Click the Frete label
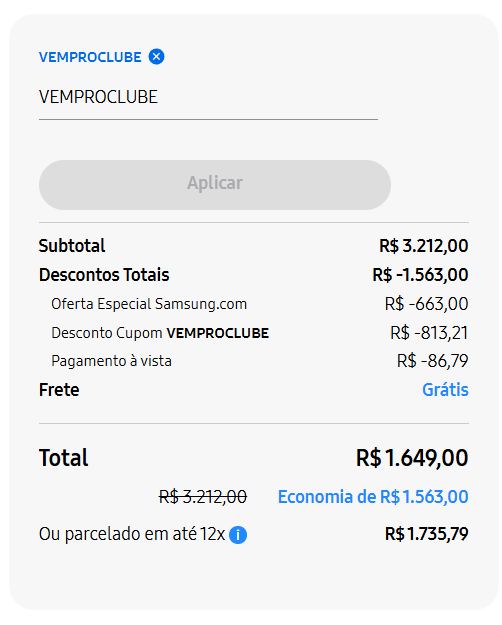This screenshot has width=502, height=625. tap(59, 390)
